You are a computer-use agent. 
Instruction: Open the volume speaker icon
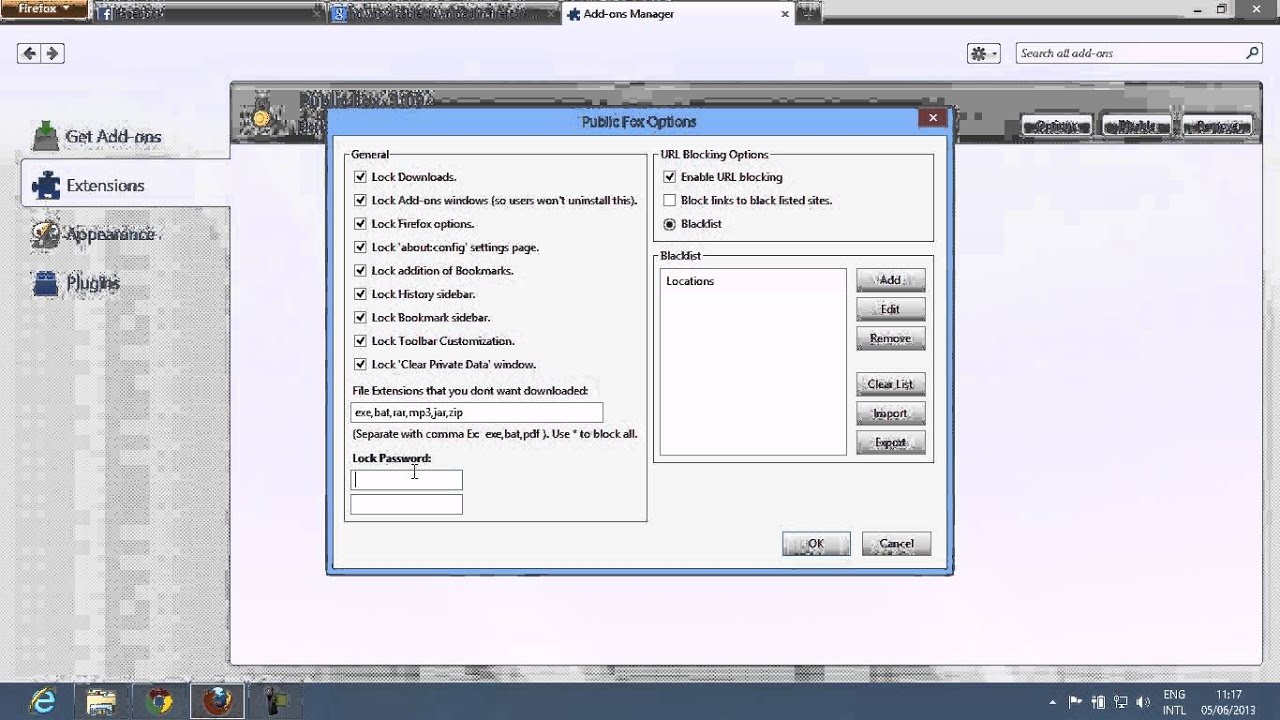1143,701
